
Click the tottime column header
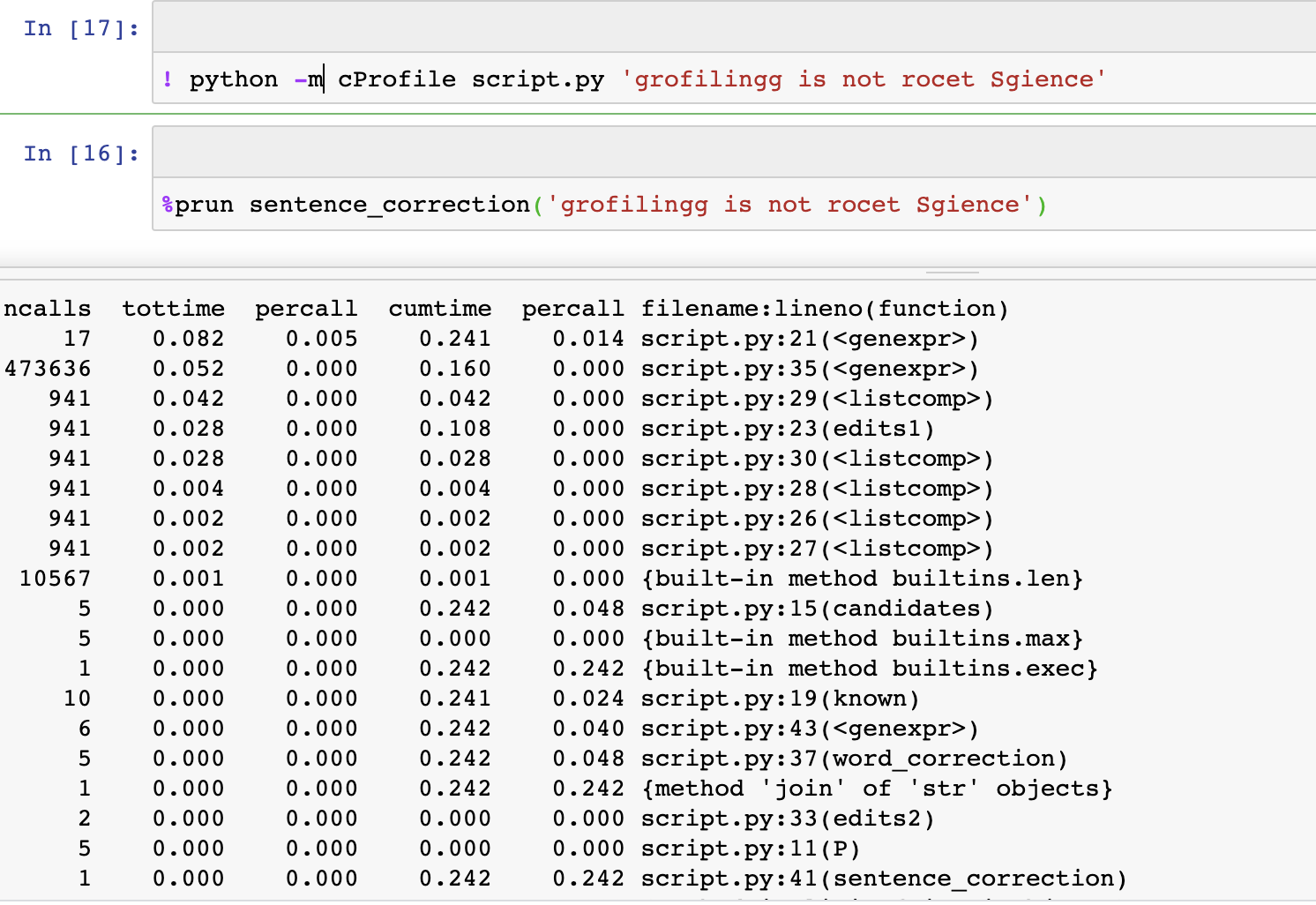(174, 308)
